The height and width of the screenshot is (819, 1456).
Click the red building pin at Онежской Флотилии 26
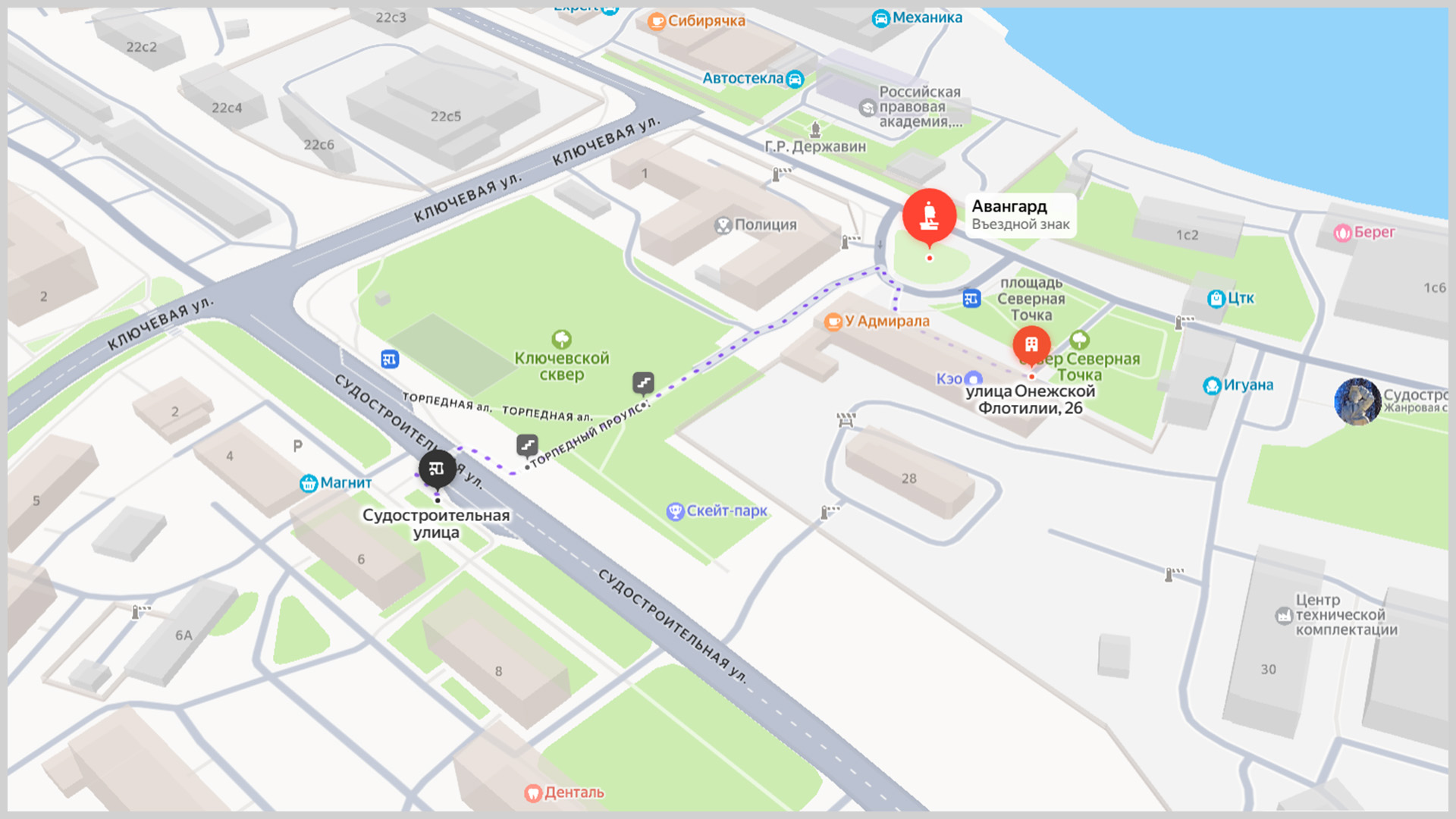(1031, 346)
